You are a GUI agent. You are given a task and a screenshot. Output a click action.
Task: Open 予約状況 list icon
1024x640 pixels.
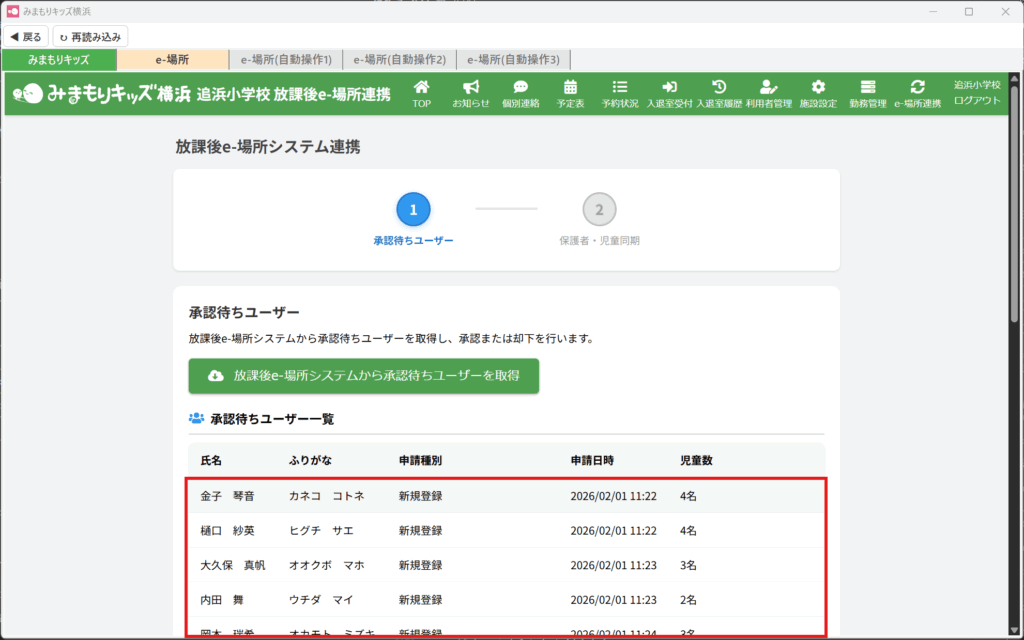pos(620,87)
